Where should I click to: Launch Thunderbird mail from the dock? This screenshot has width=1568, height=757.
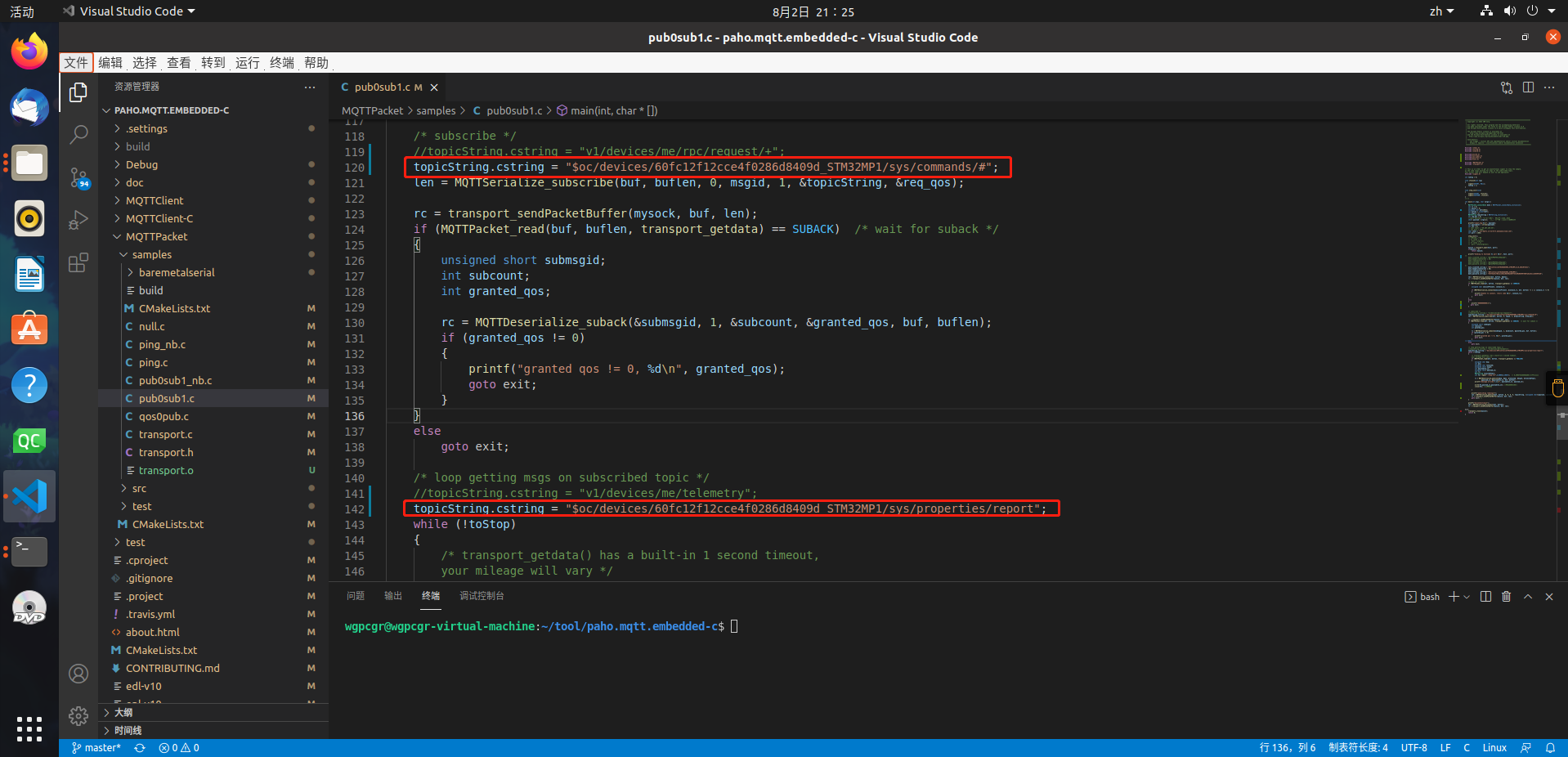coord(29,107)
